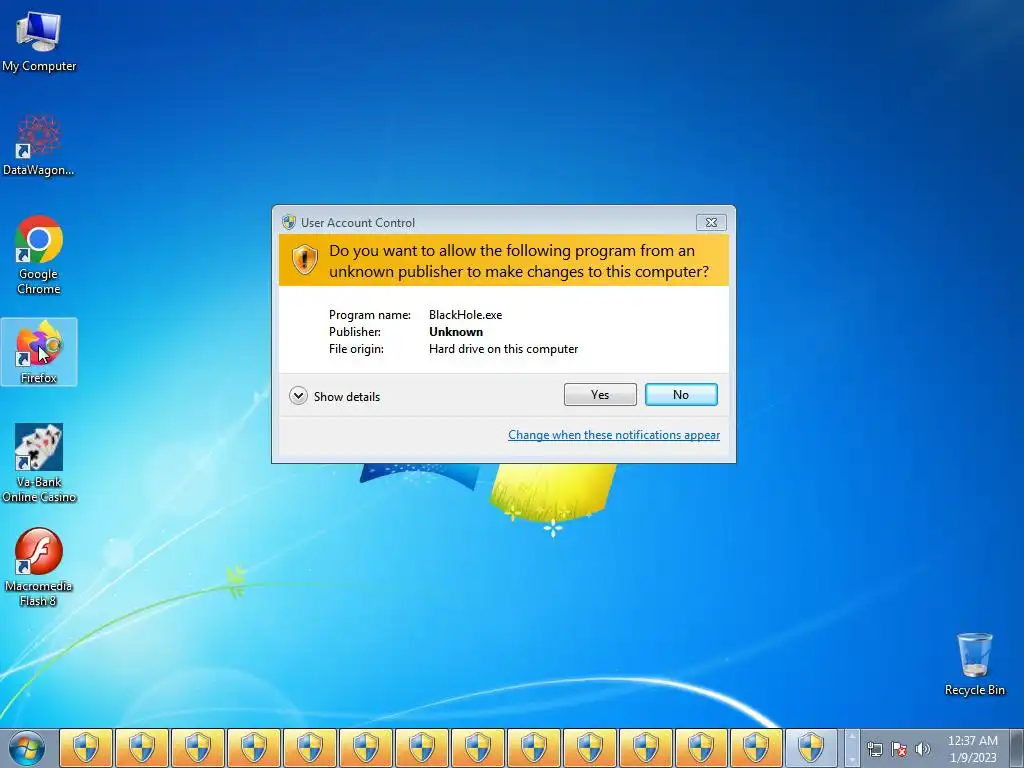Open Change when these notifications appear link
This screenshot has height=768, width=1024.
[614, 435]
